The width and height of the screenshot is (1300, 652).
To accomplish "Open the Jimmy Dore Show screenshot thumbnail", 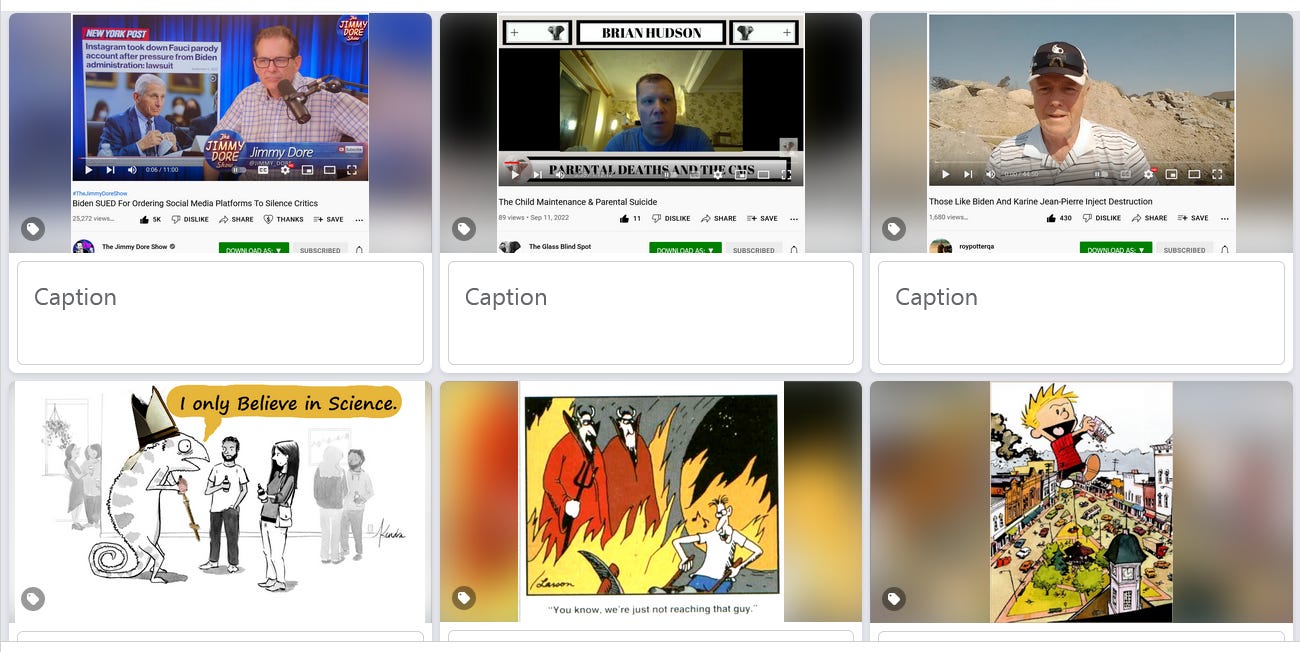I will 220,133.
